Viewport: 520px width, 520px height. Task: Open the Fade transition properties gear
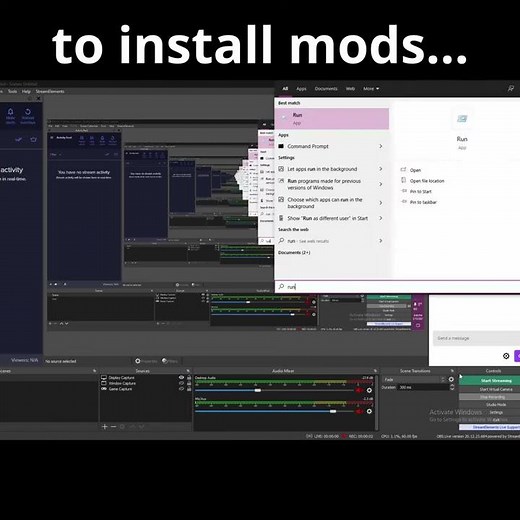tap(451, 379)
